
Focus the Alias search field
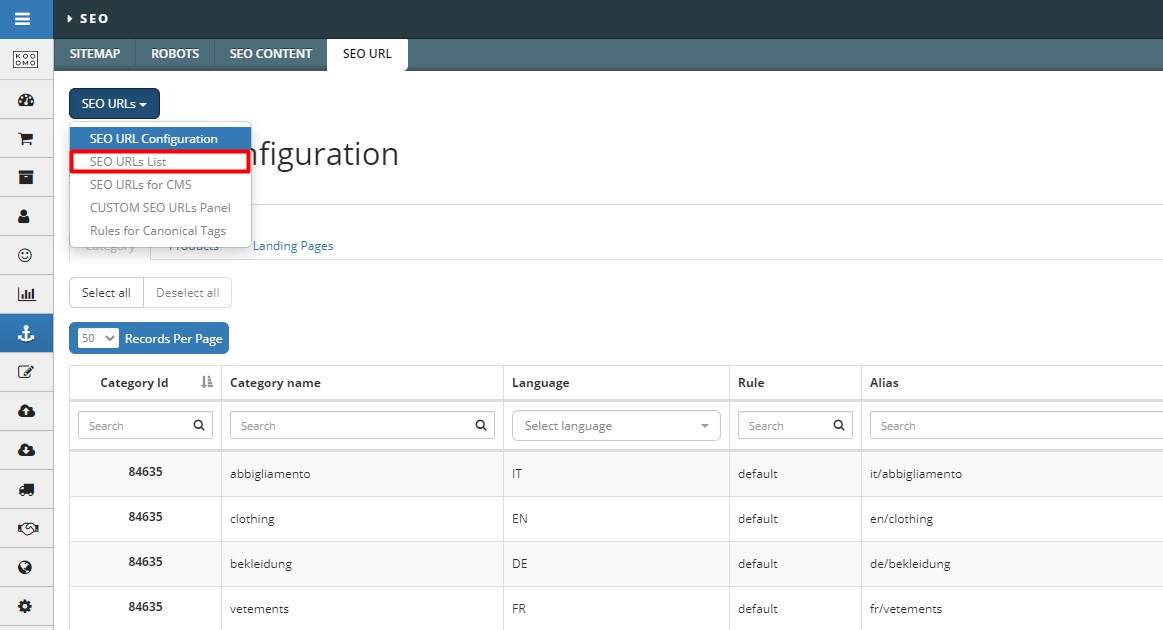coord(1016,425)
